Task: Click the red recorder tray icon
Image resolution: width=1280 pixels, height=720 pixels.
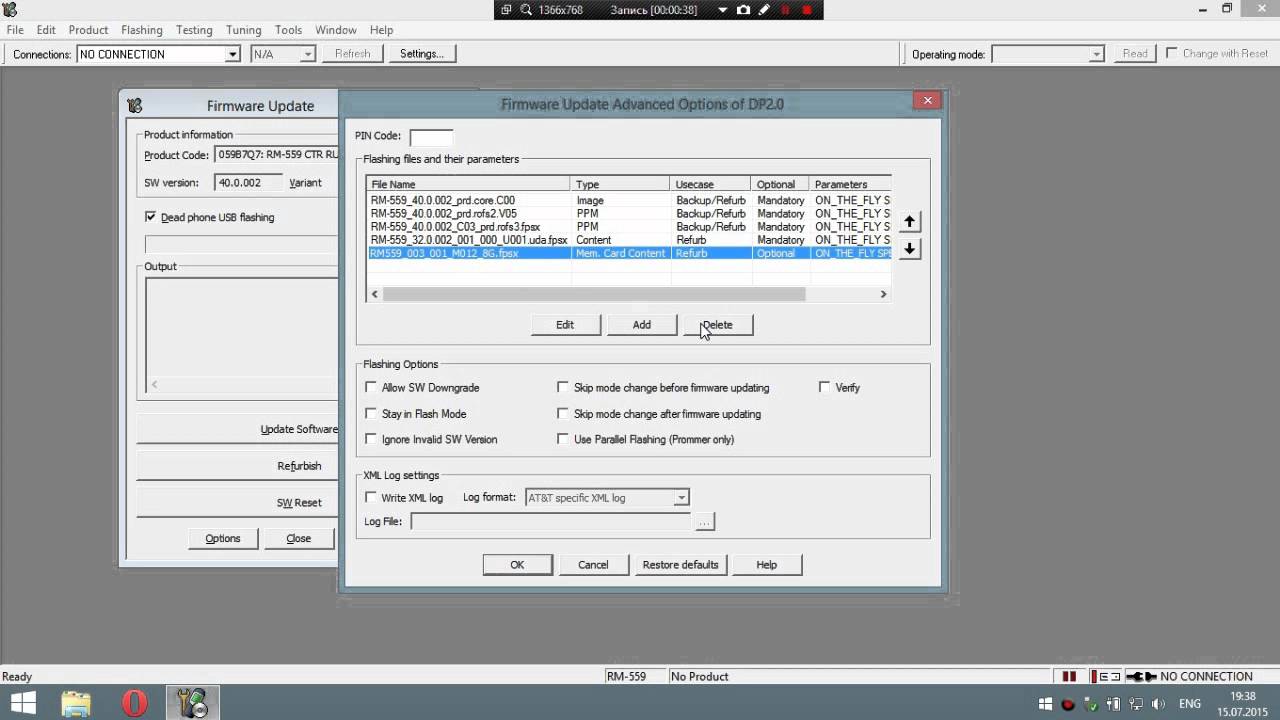Action: pos(1068,704)
